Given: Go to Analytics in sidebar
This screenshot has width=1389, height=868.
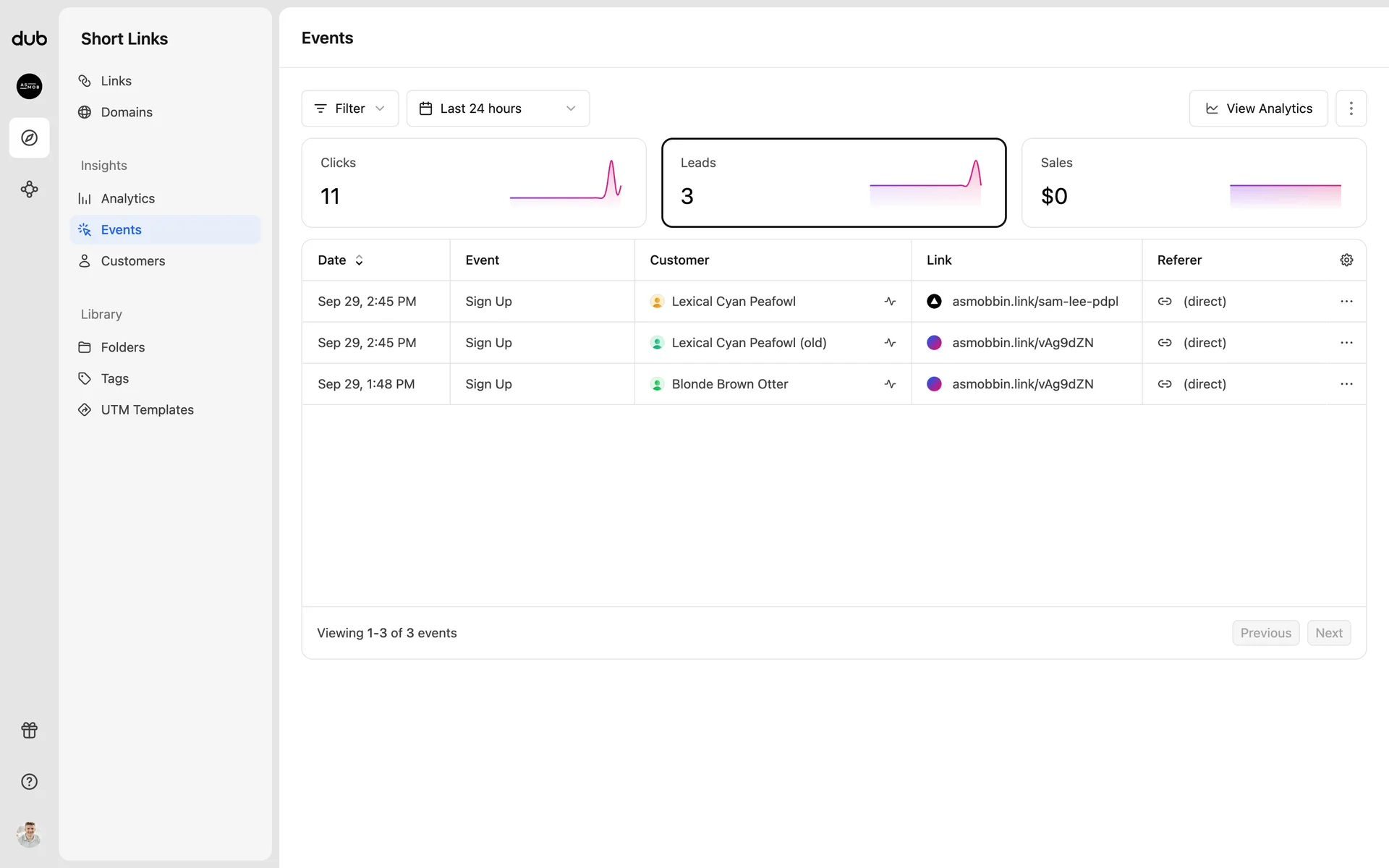Looking at the screenshot, I should pyautogui.click(x=127, y=198).
